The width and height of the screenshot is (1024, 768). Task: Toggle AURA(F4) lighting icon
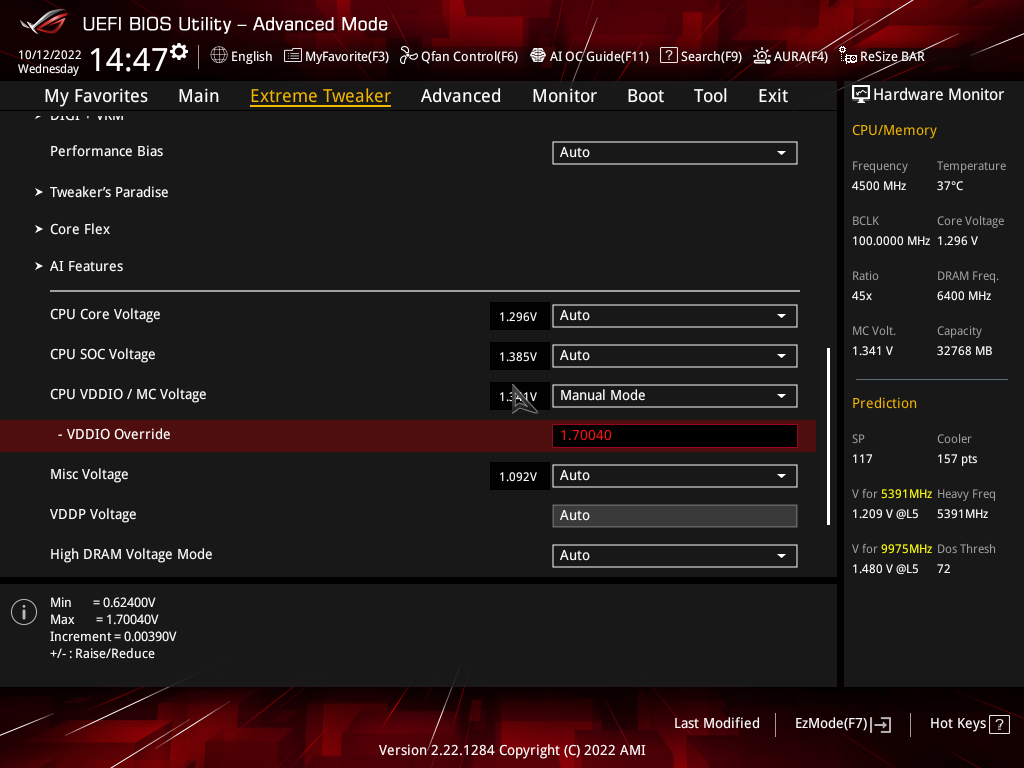761,56
